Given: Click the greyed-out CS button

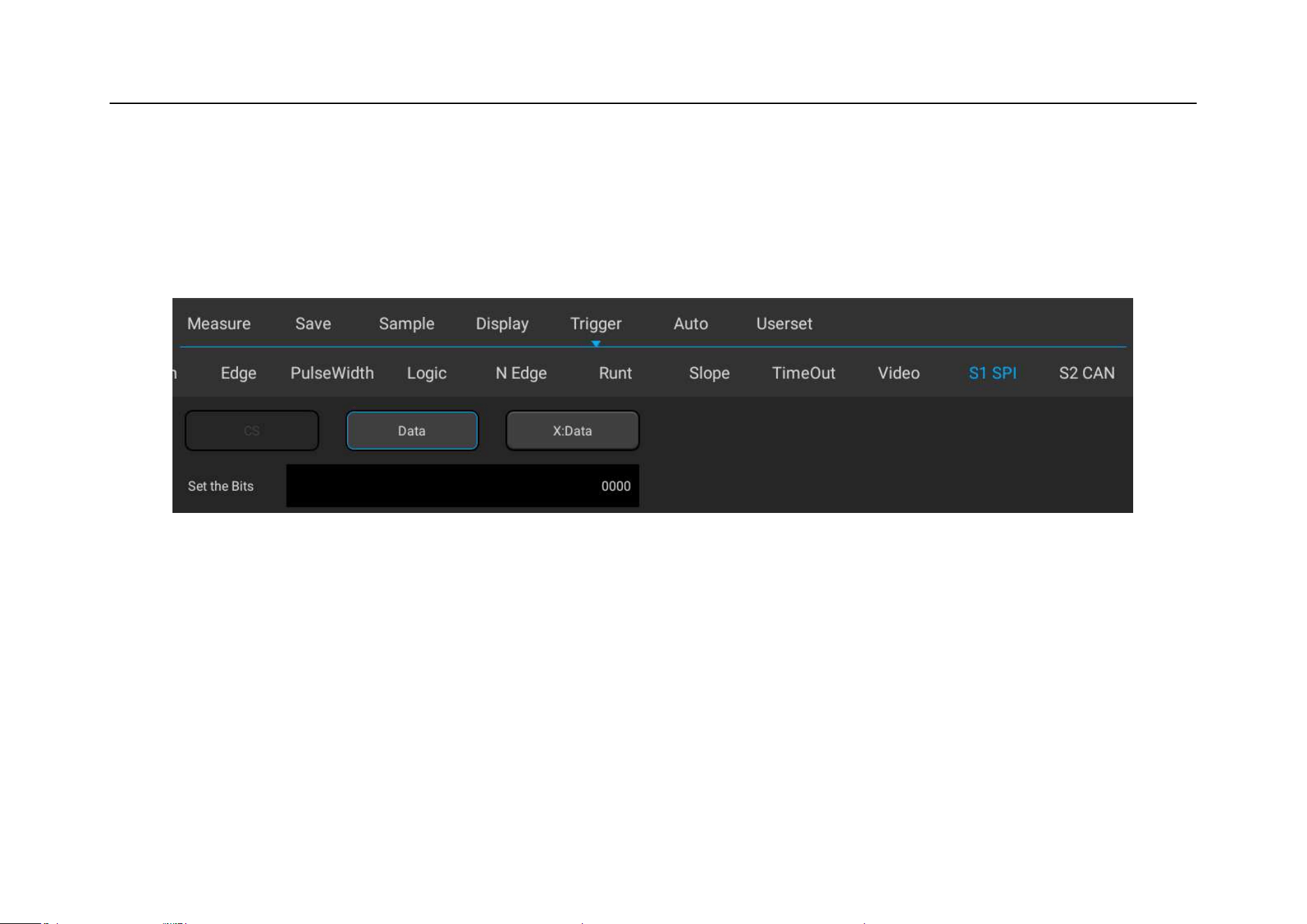Looking at the screenshot, I should (252, 431).
